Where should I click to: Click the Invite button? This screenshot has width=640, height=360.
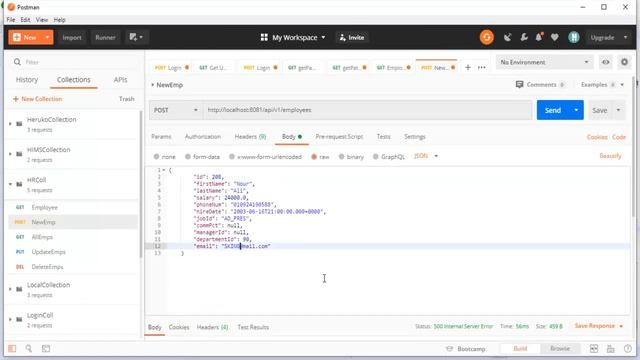[351, 37]
